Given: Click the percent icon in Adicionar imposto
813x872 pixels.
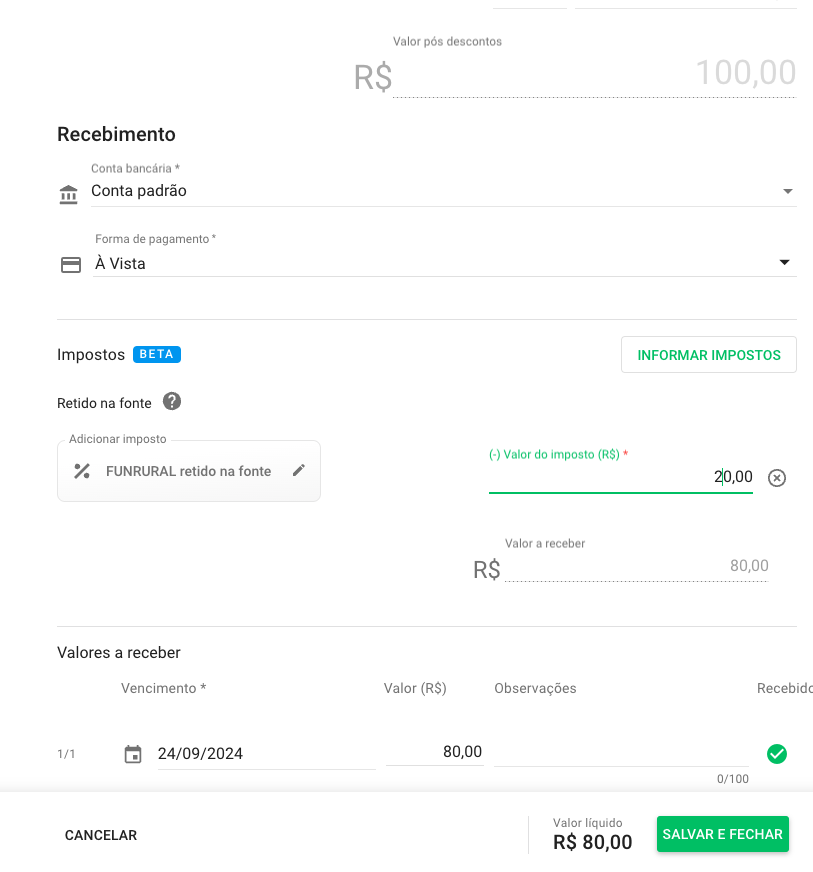Looking at the screenshot, I should [82, 471].
